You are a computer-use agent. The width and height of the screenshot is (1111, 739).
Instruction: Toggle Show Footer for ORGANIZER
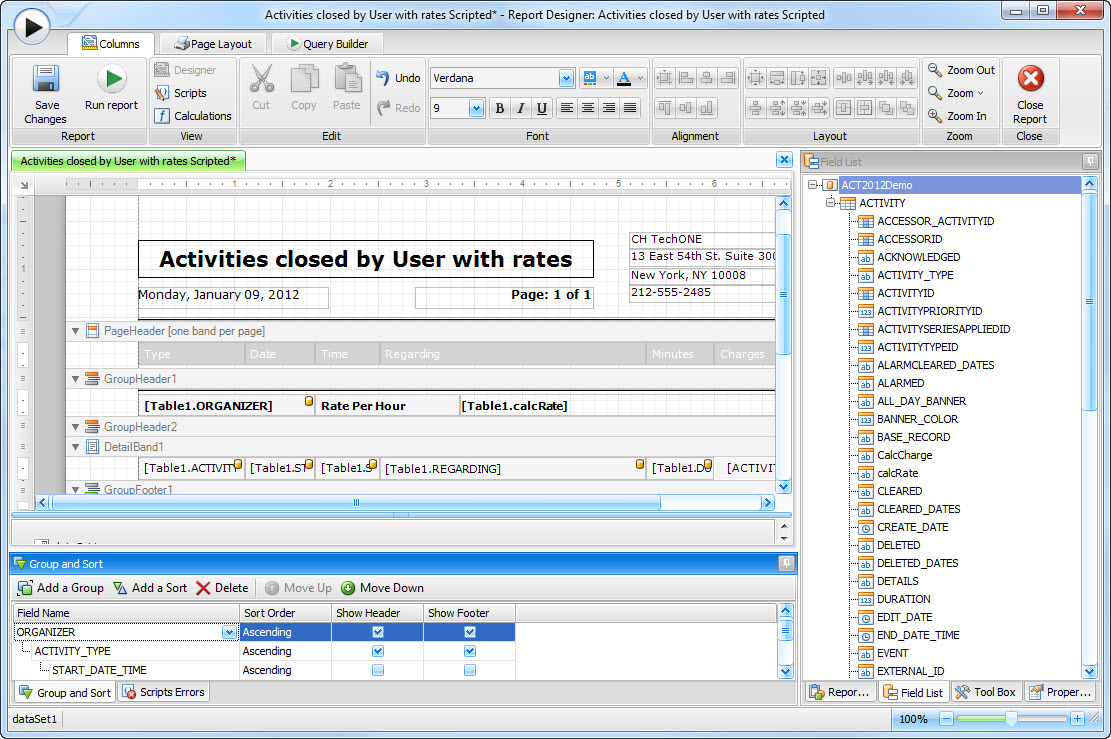click(470, 632)
